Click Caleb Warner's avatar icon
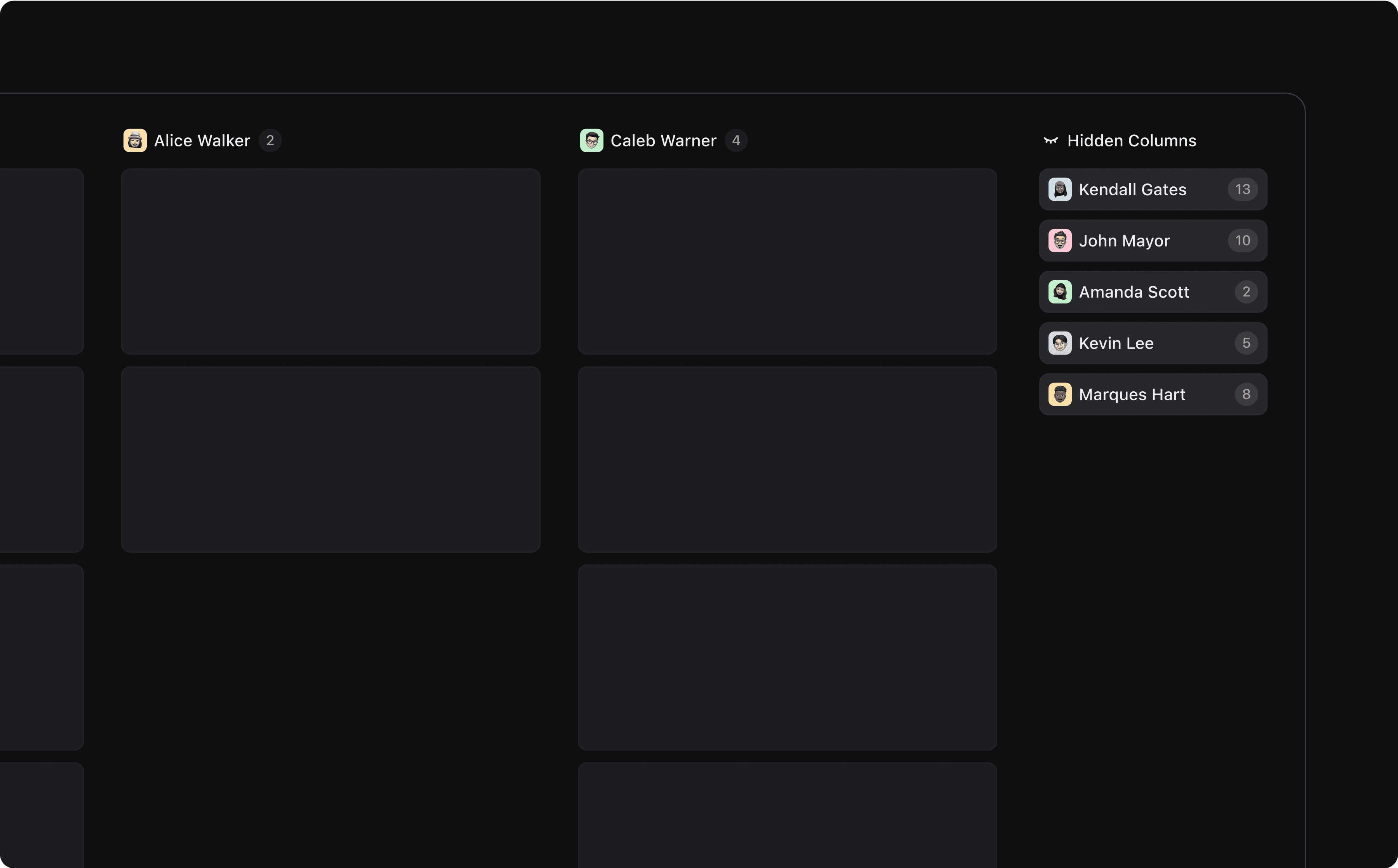Screen dimensions: 1398x868 [591, 141]
